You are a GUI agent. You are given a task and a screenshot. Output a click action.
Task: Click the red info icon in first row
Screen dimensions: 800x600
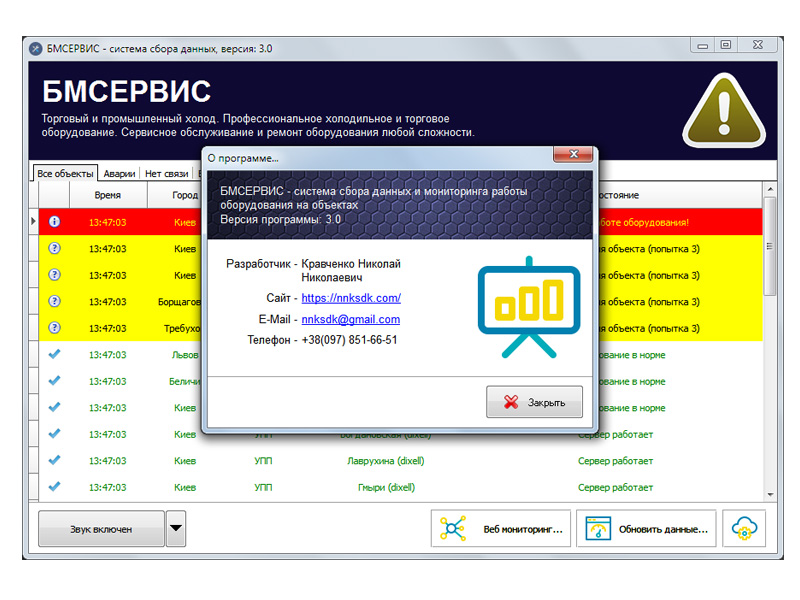coord(55,222)
